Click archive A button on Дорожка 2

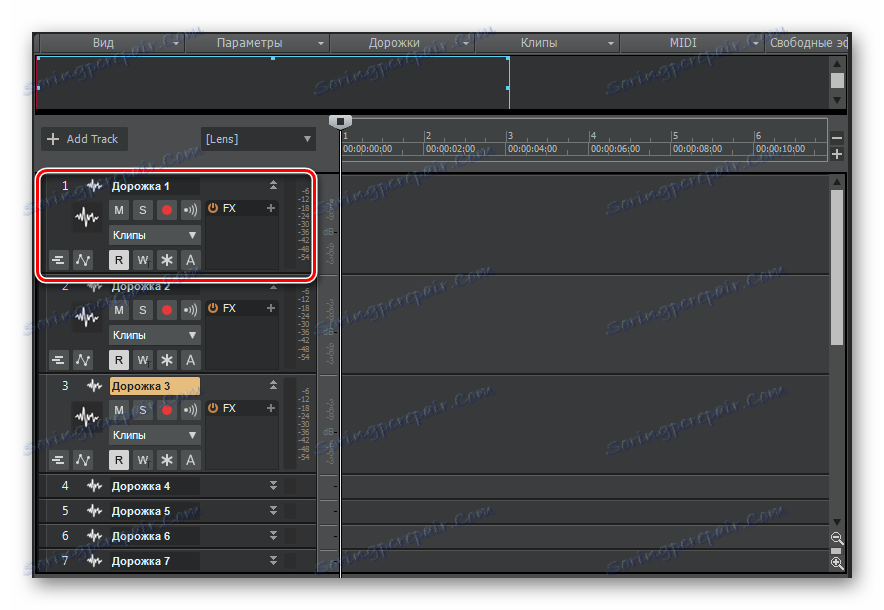click(x=191, y=360)
